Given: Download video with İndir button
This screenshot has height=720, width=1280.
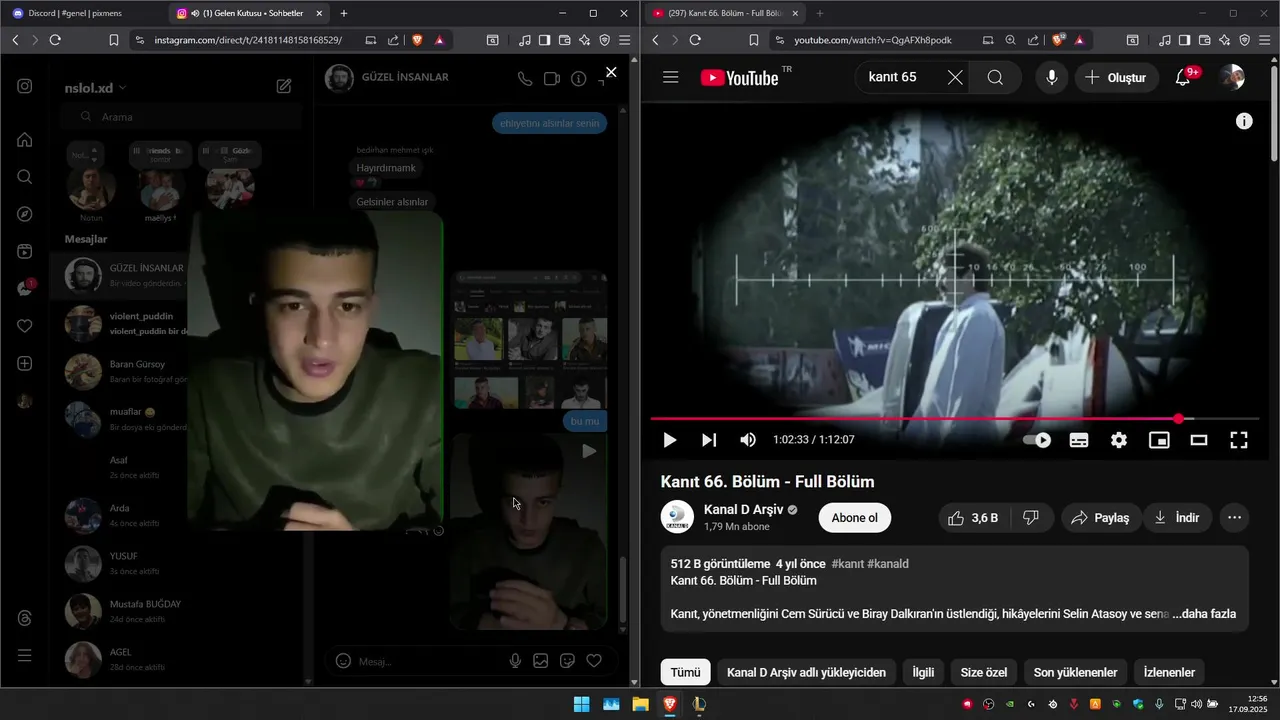Looking at the screenshot, I should (1177, 518).
